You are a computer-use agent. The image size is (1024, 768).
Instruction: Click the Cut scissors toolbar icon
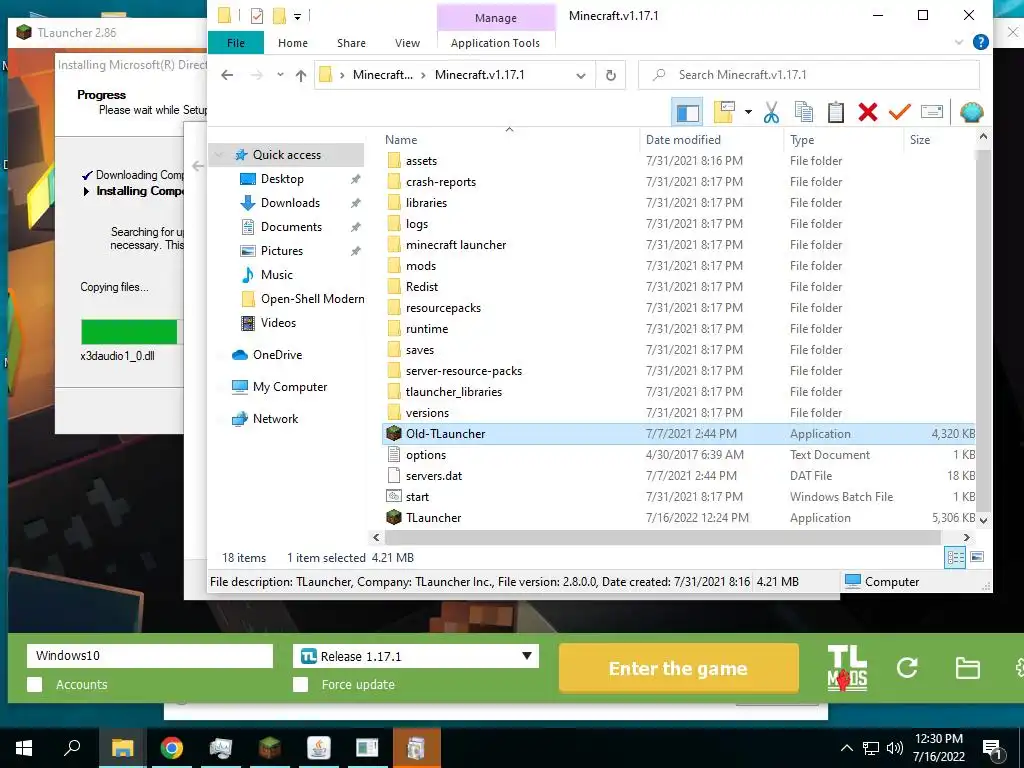771,112
